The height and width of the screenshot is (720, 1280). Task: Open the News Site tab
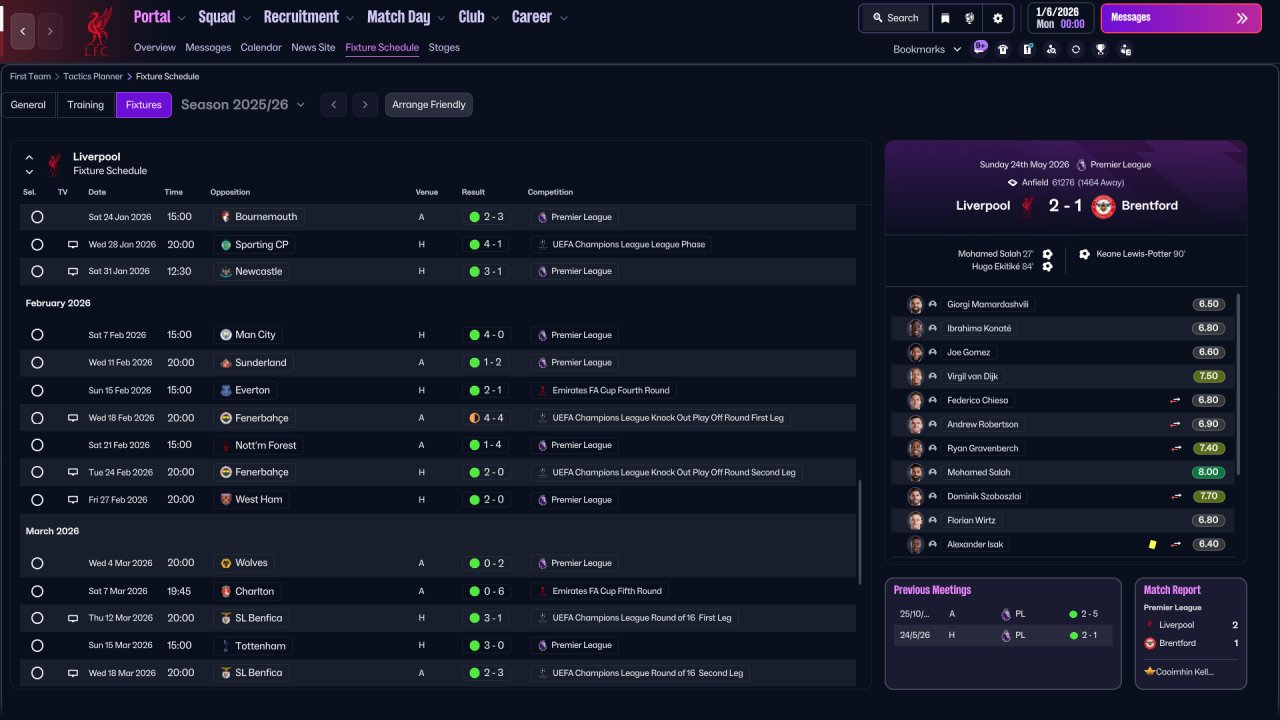point(313,47)
